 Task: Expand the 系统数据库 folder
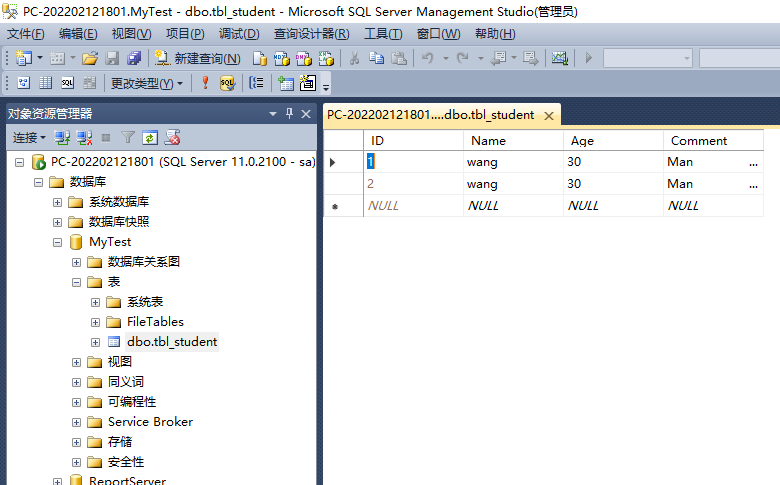(x=58, y=202)
